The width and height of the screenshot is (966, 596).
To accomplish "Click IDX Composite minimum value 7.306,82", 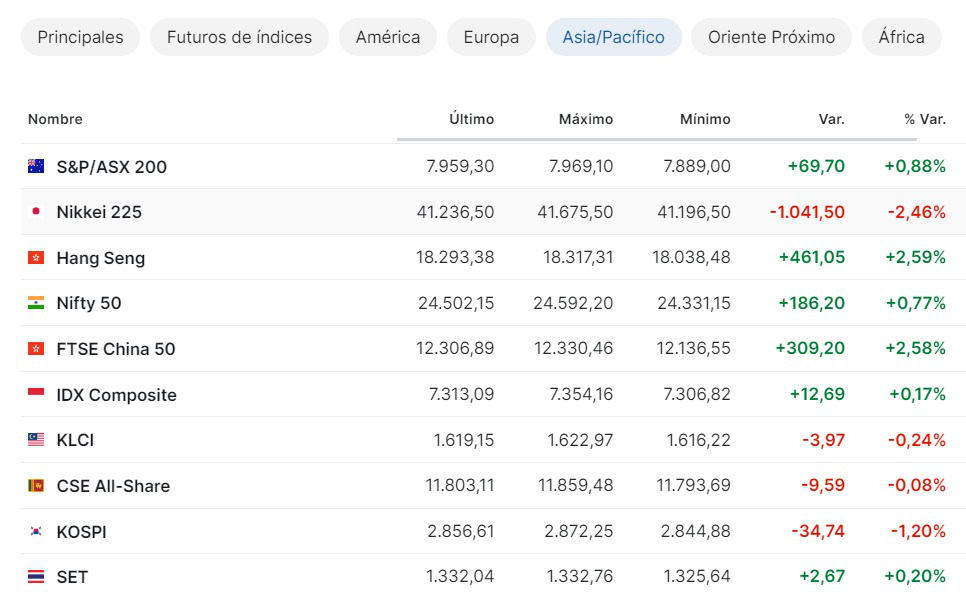I will 697,394.
